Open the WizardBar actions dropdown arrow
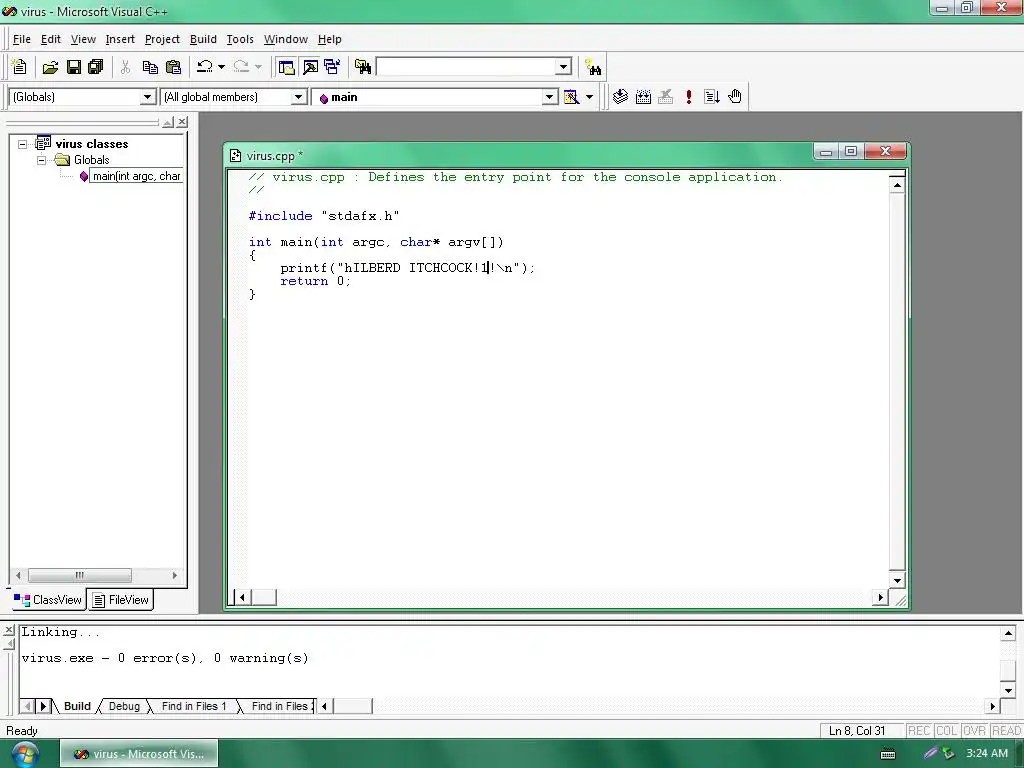Viewport: 1024px width, 768px height. click(x=589, y=97)
